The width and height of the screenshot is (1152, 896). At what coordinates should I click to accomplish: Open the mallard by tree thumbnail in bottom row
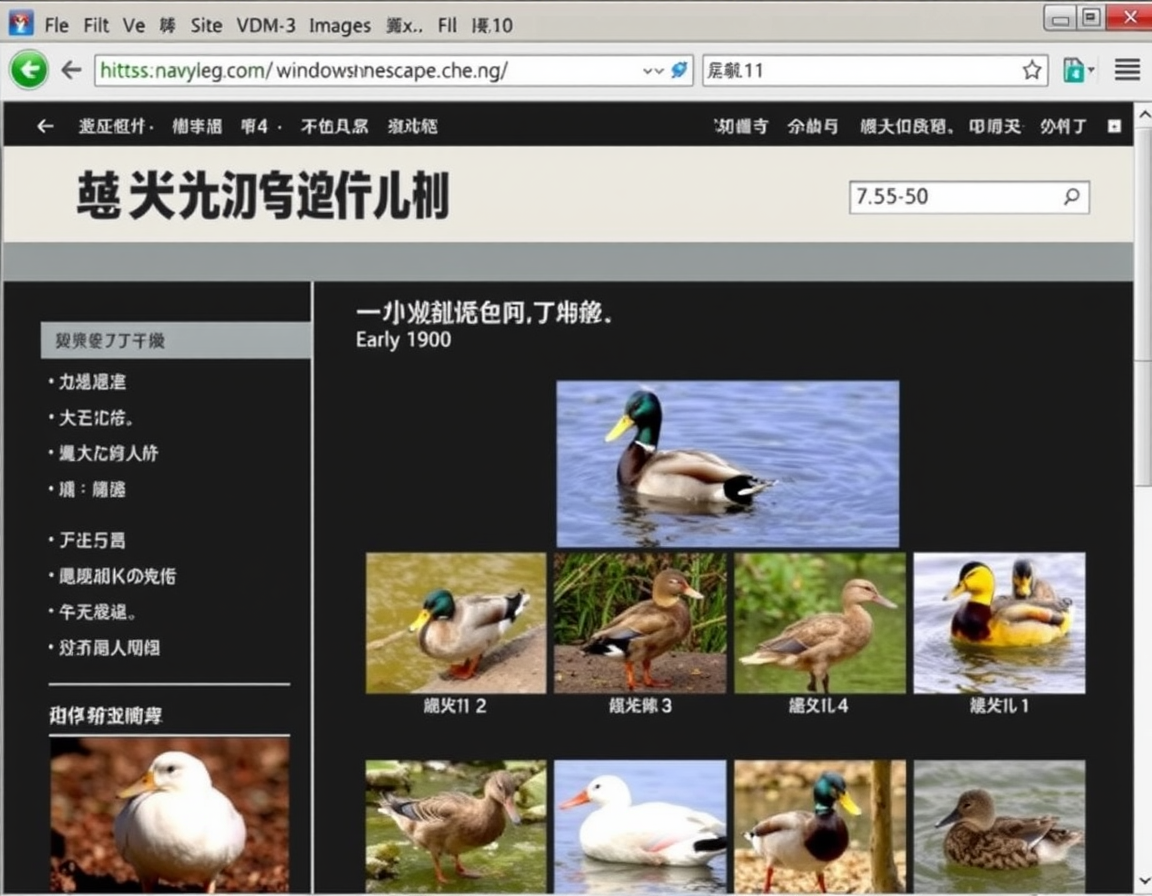coord(820,826)
